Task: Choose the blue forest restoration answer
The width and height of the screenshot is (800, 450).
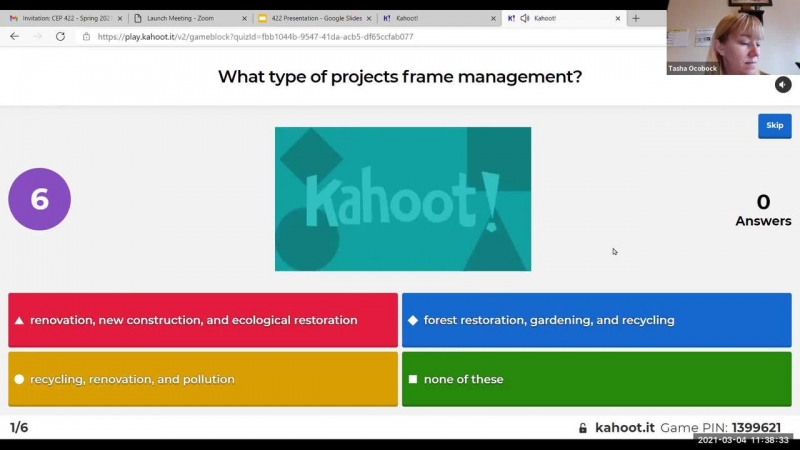Action: [x=596, y=320]
